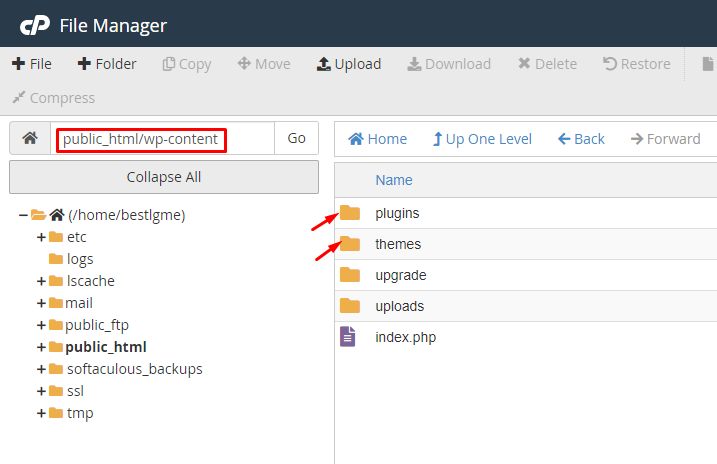The width and height of the screenshot is (717, 464).
Task: Click Up One Level
Action: pyautogui.click(x=482, y=139)
